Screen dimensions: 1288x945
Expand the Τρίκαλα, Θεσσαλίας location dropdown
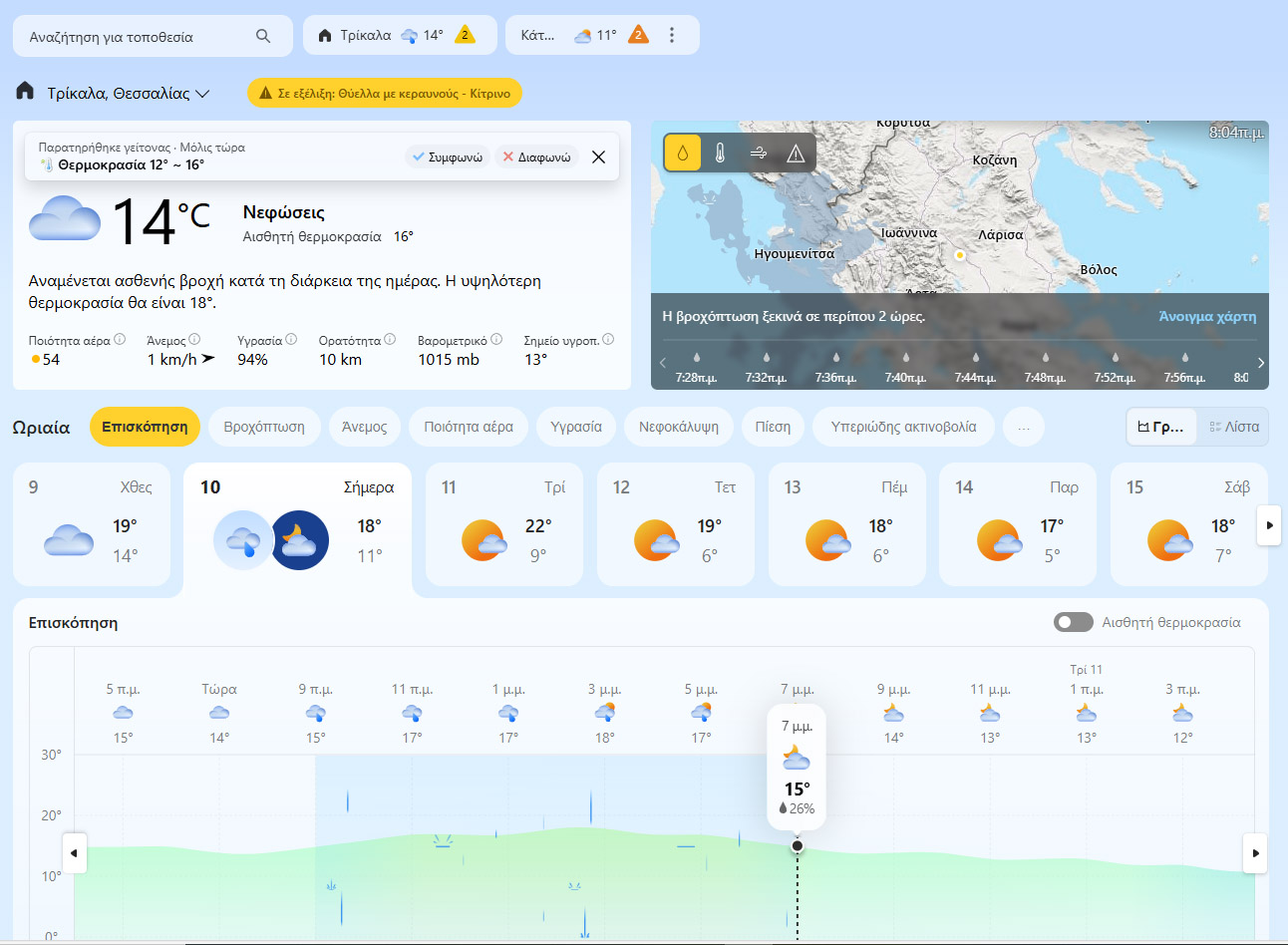[202, 94]
